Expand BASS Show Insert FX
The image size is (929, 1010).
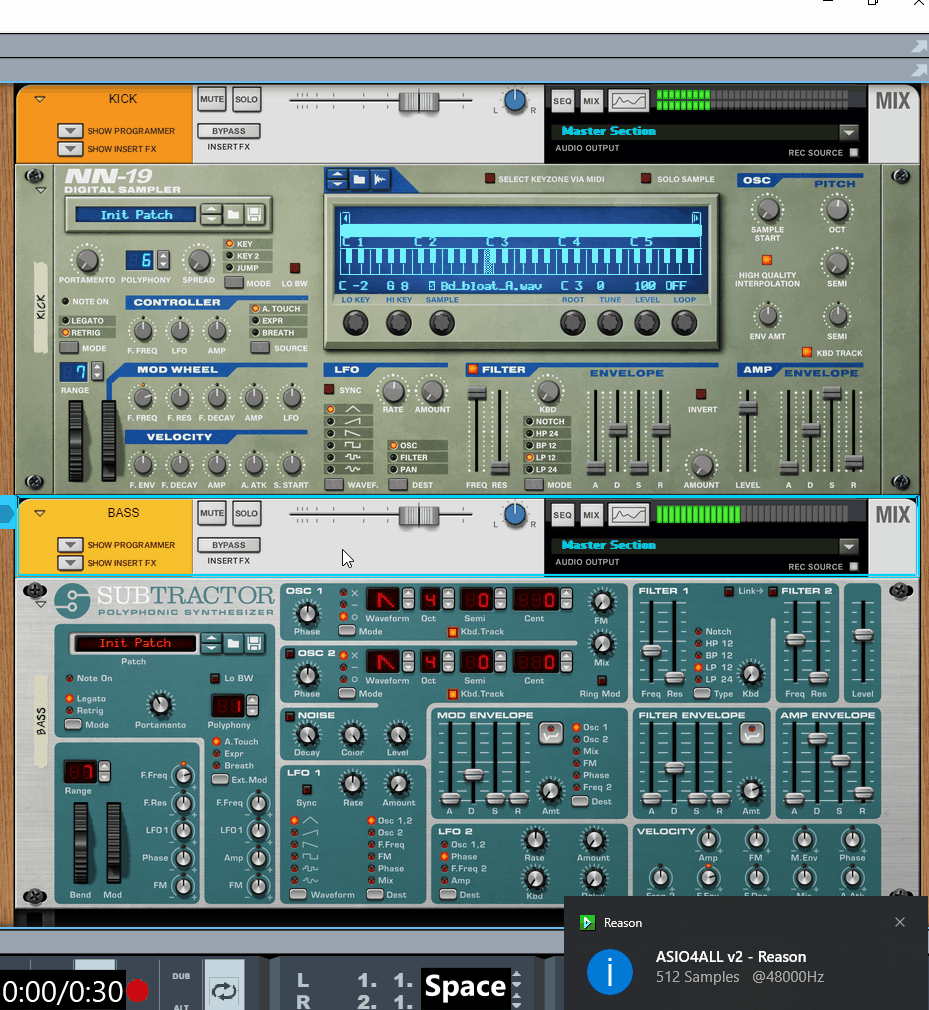70,563
